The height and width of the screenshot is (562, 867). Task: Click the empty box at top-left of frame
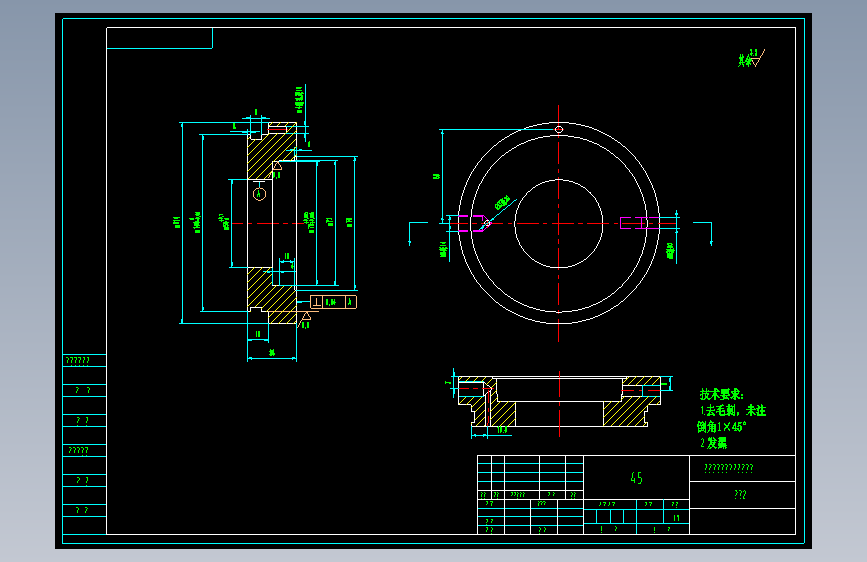pyautogui.click(x=160, y=38)
